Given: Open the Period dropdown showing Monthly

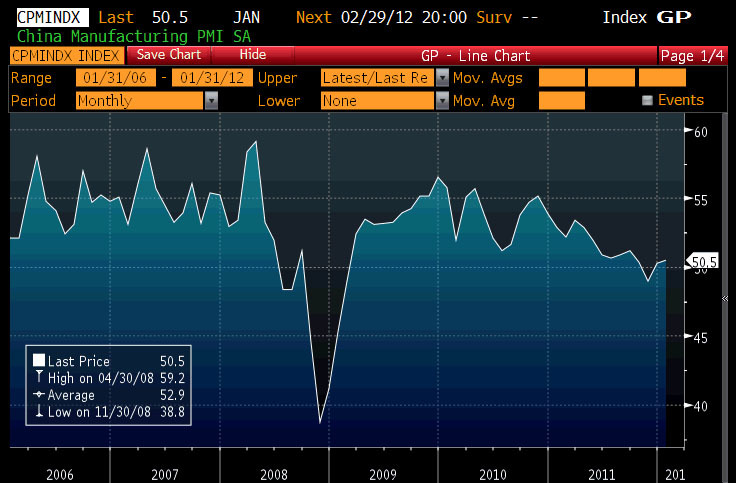Looking at the screenshot, I should pyautogui.click(x=147, y=100).
